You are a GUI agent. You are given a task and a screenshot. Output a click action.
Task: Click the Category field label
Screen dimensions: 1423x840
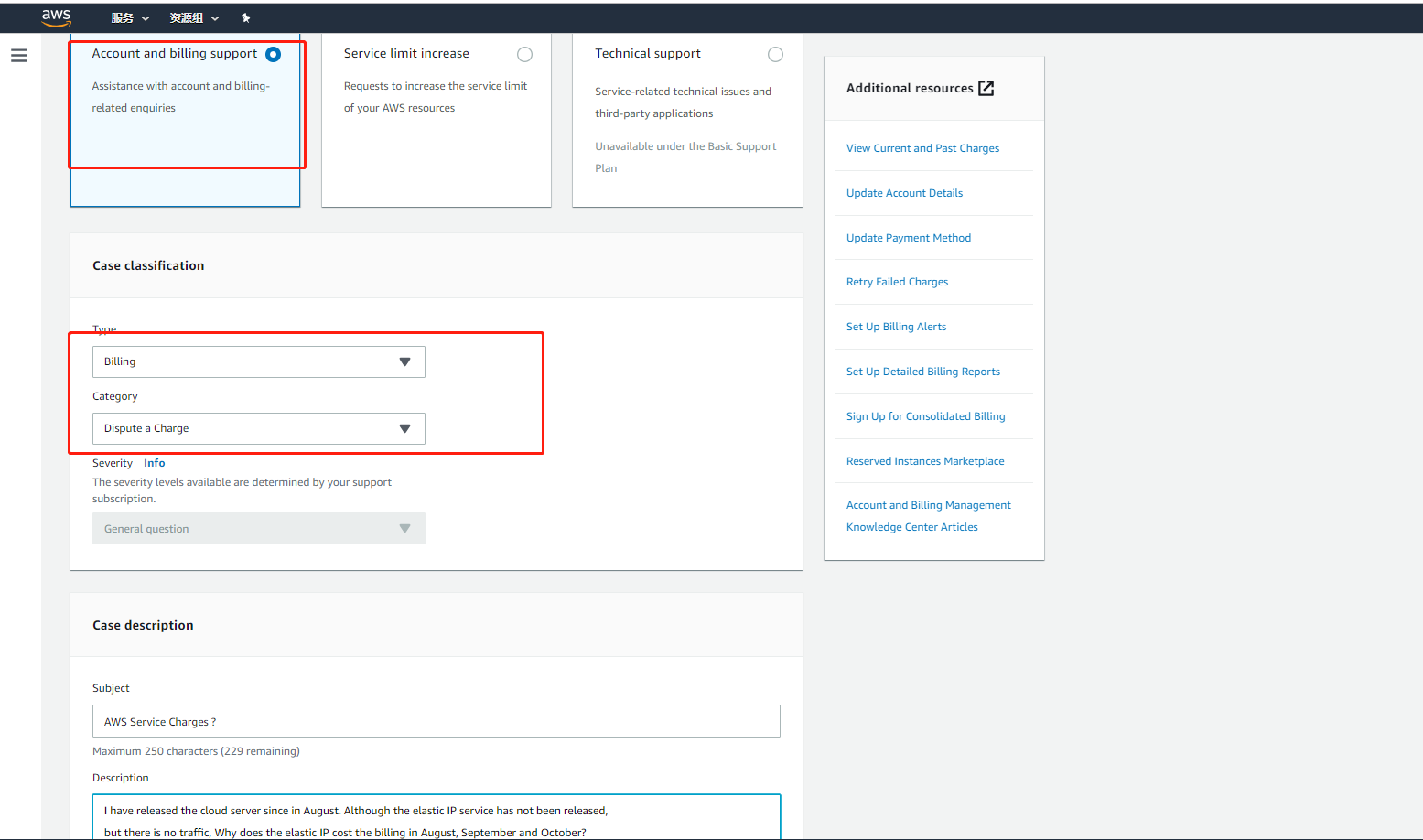(115, 396)
